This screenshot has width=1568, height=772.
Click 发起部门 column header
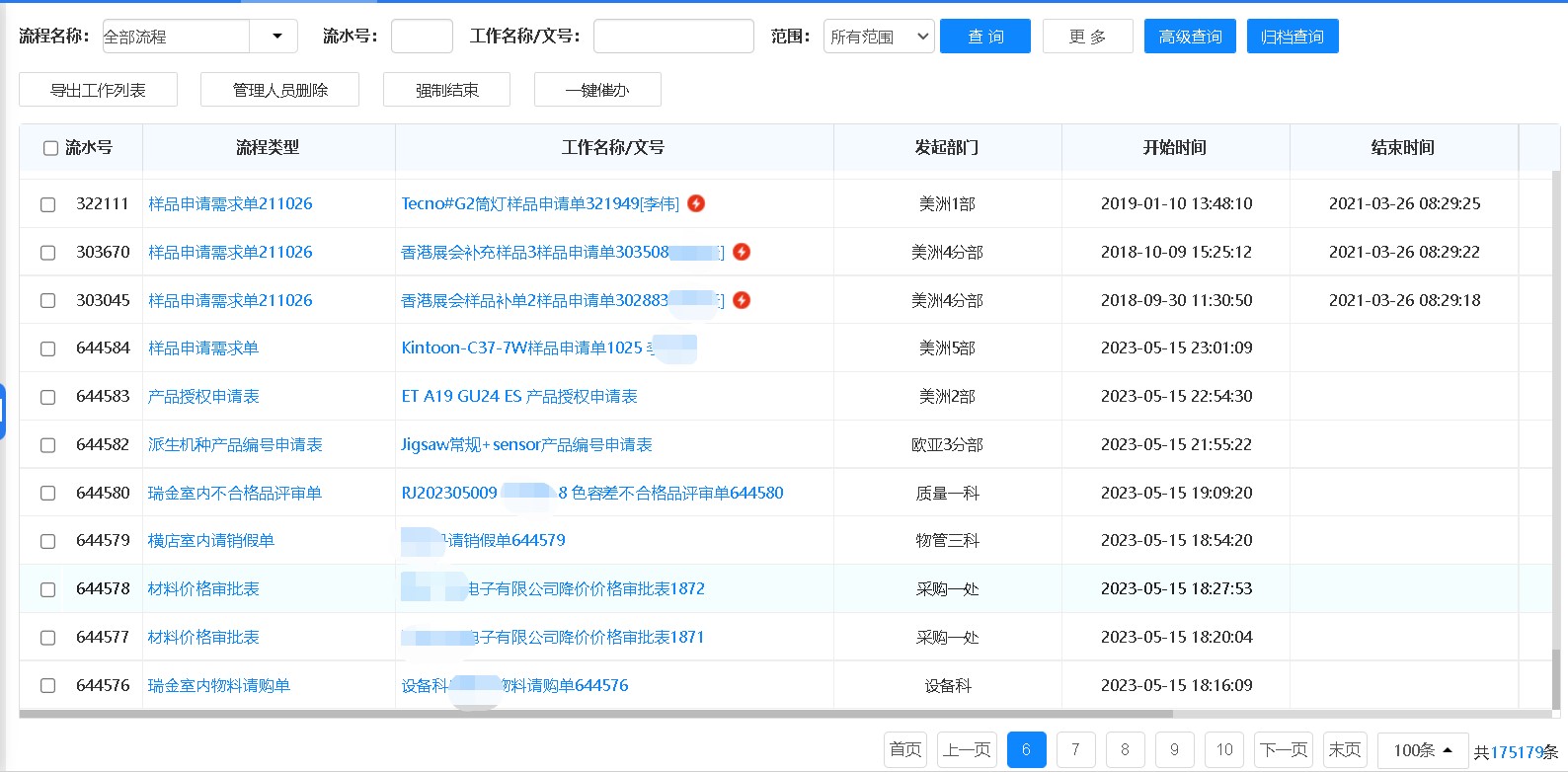pyautogui.click(x=947, y=147)
